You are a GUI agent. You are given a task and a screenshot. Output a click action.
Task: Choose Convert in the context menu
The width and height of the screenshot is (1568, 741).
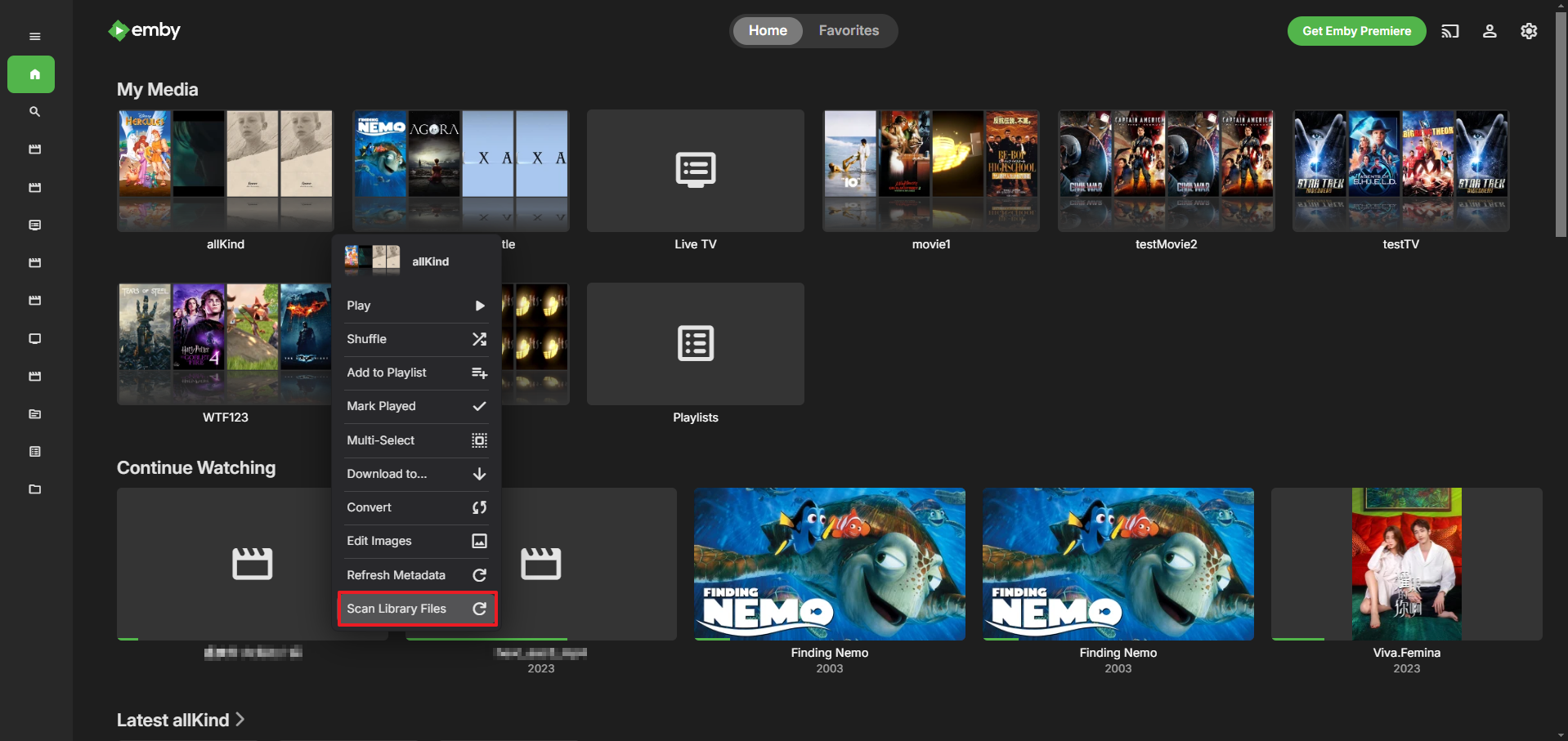pos(416,507)
